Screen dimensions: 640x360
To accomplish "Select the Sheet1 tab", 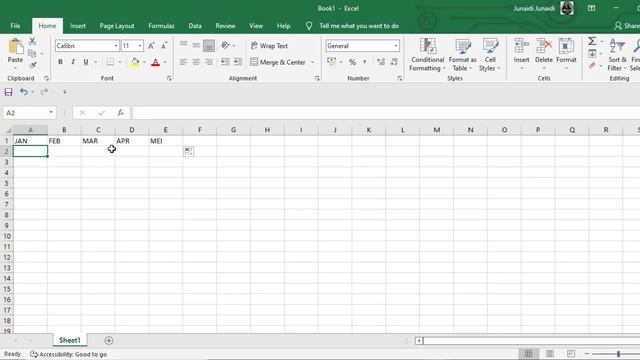I will [x=70, y=340].
